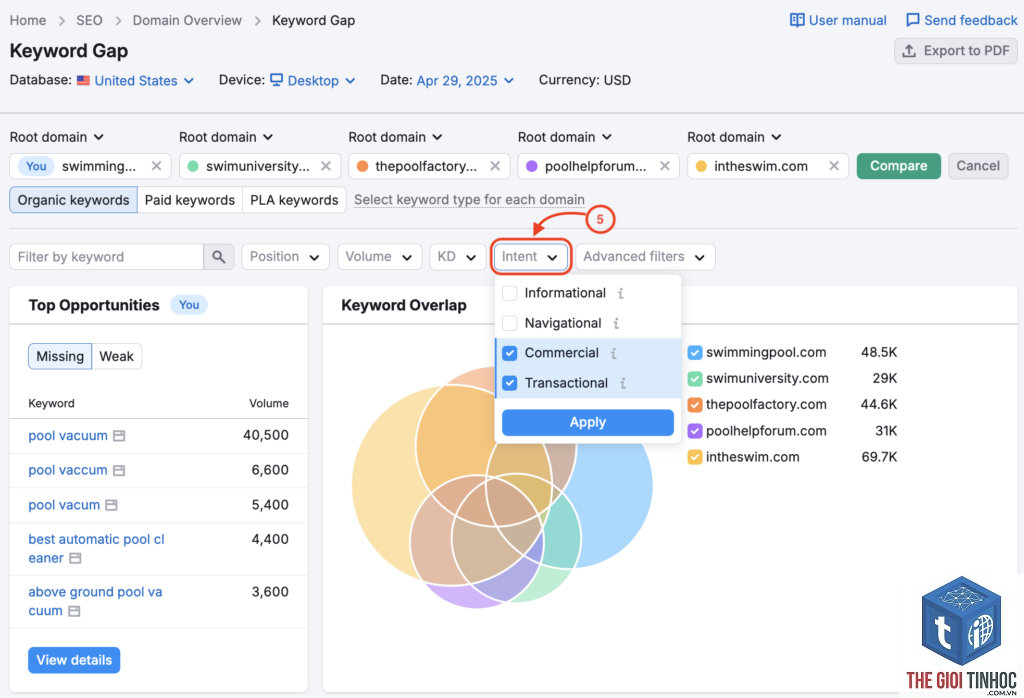The image size is (1024, 698).
Task: Select the PLA keywords tab
Action: [294, 200]
